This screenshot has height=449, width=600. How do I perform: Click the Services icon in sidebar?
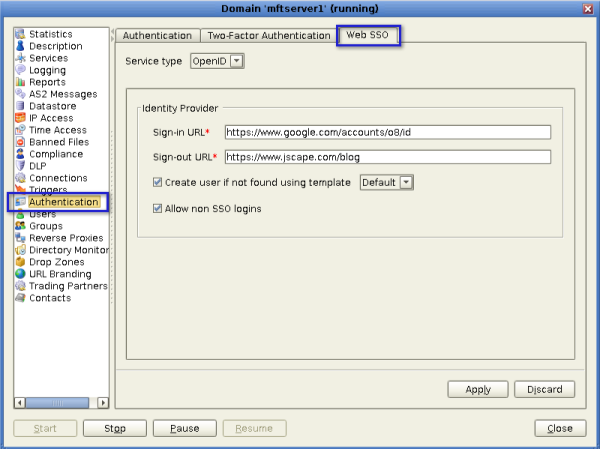[20, 58]
